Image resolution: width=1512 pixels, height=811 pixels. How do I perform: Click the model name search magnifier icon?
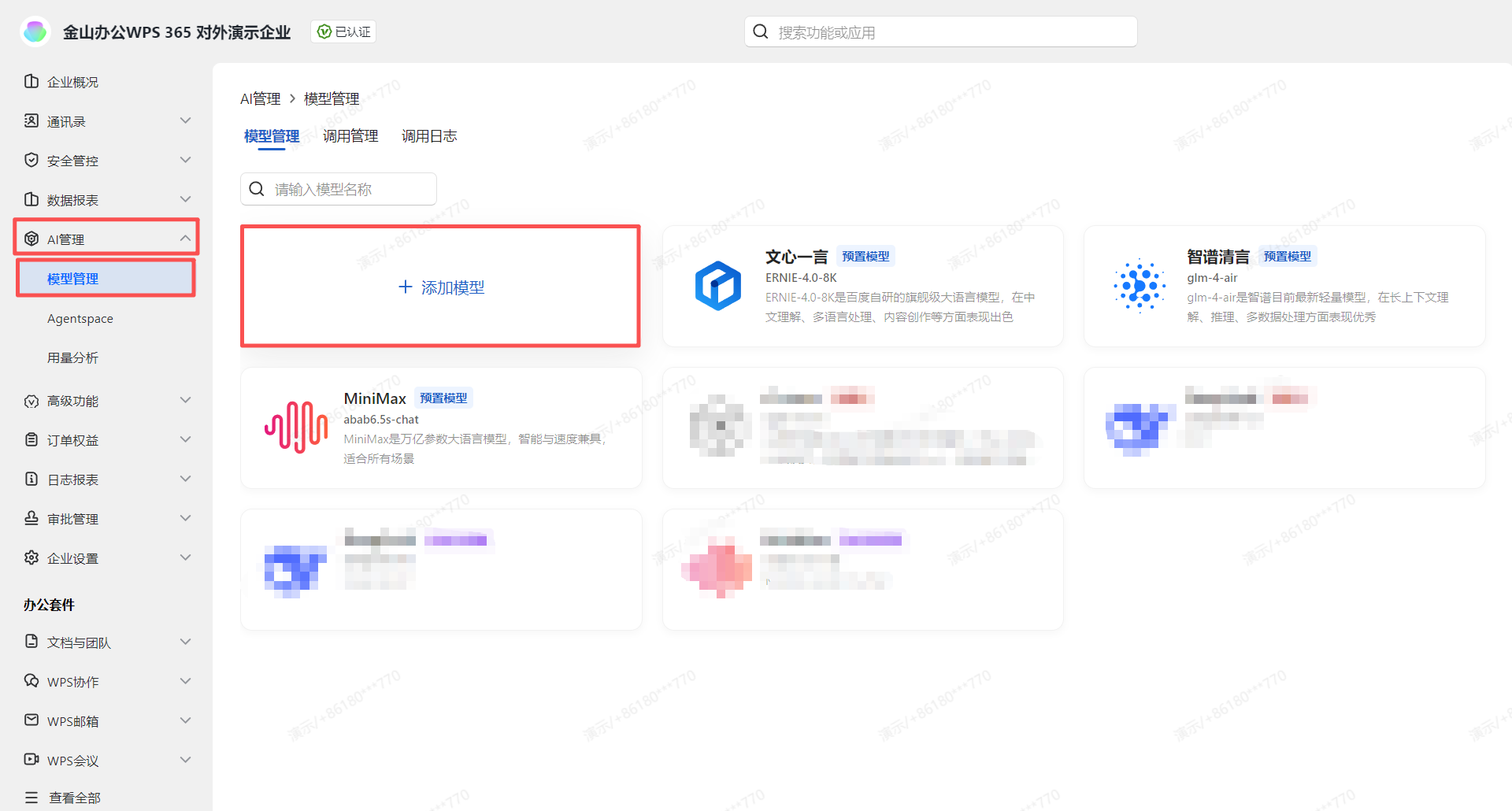(x=257, y=189)
